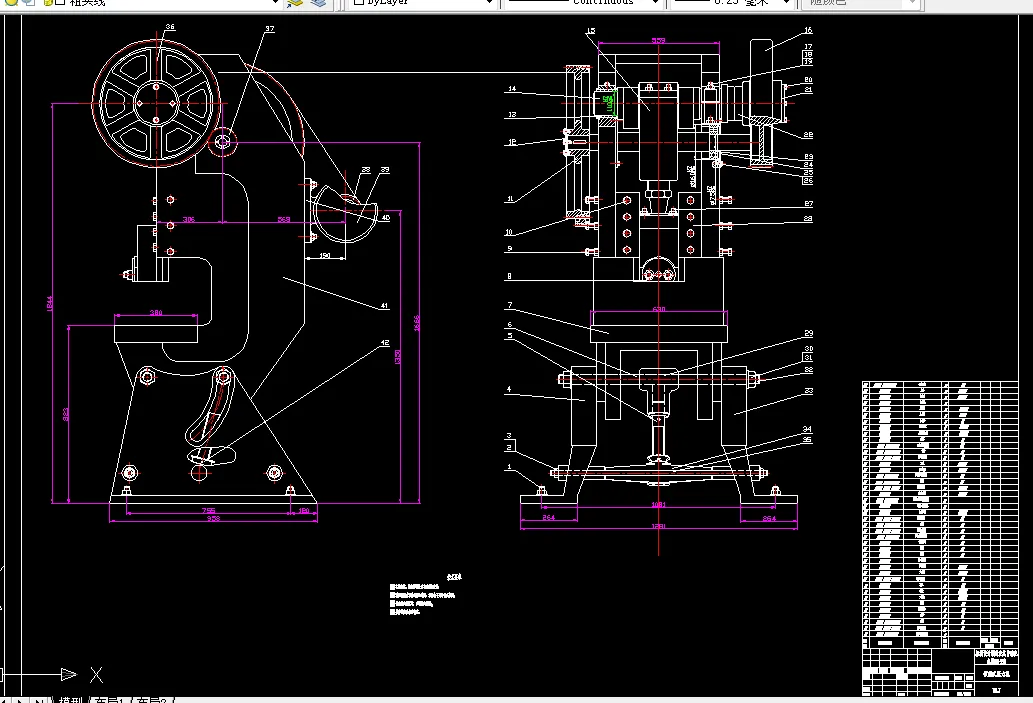Open the 粗实线 layer dropdown list
Viewport: 1033px width, 703px height.
pyautogui.click(x=275, y=2)
